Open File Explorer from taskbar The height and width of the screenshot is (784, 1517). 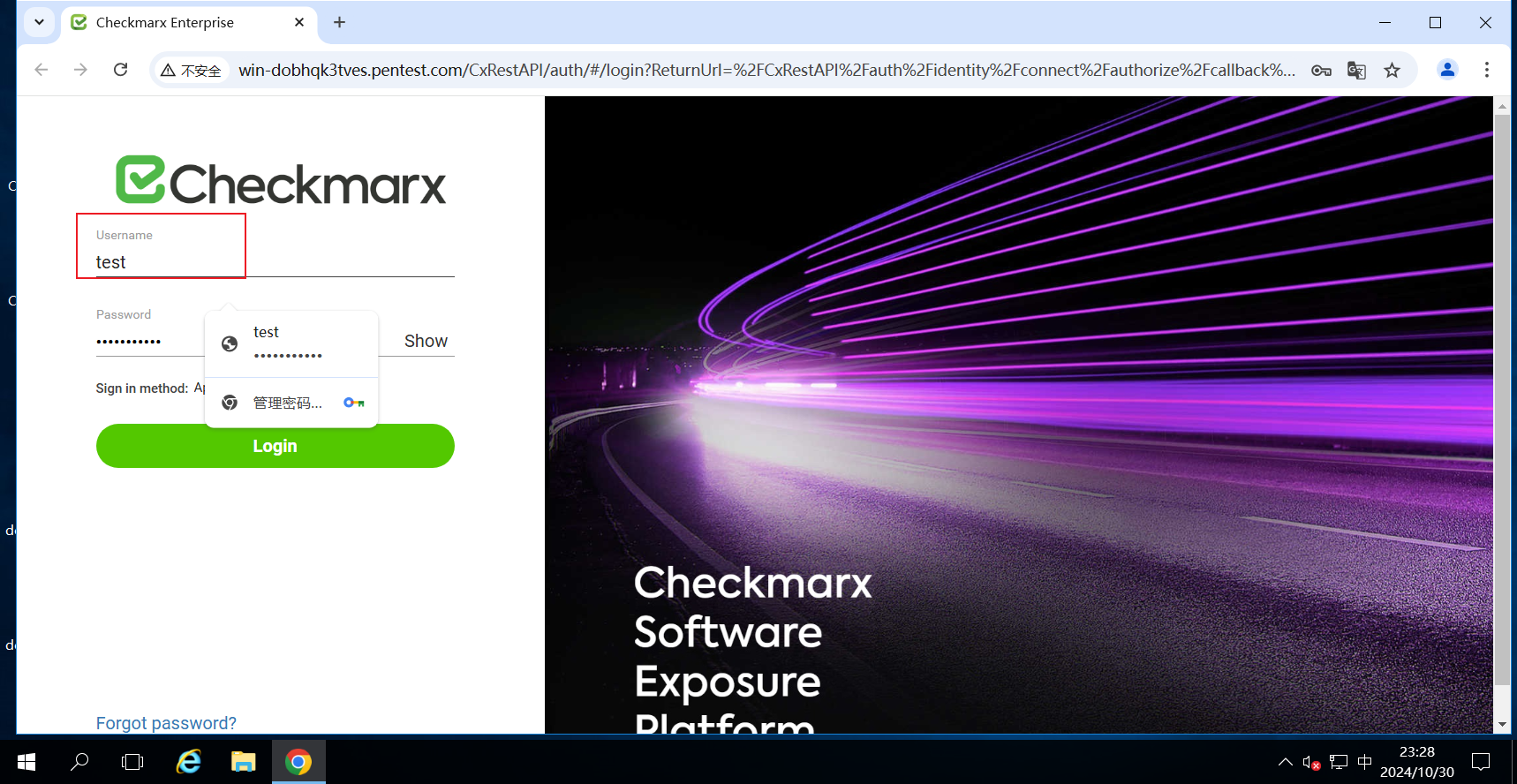point(244,761)
